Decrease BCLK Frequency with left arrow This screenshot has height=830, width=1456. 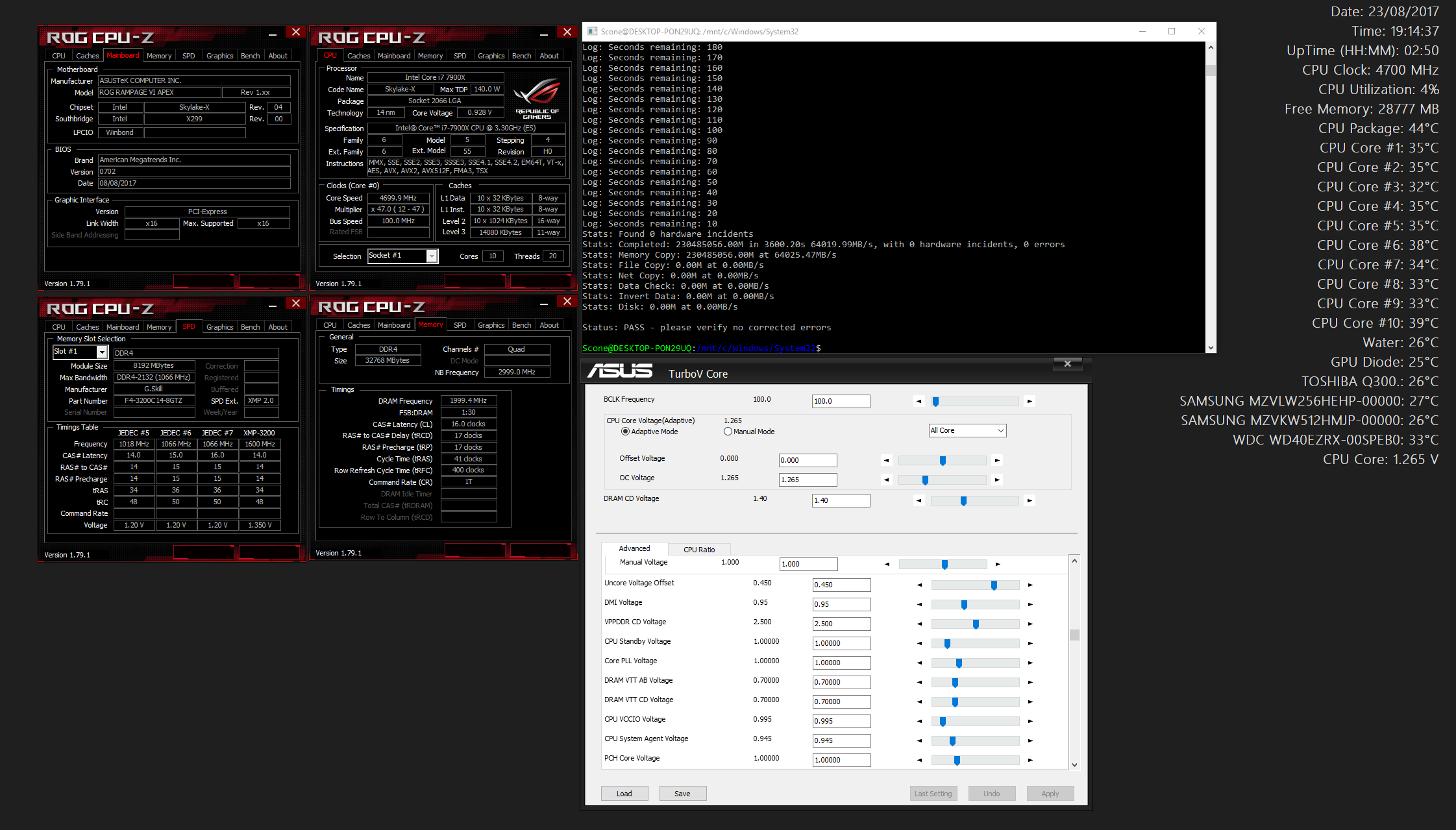tap(919, 401)
